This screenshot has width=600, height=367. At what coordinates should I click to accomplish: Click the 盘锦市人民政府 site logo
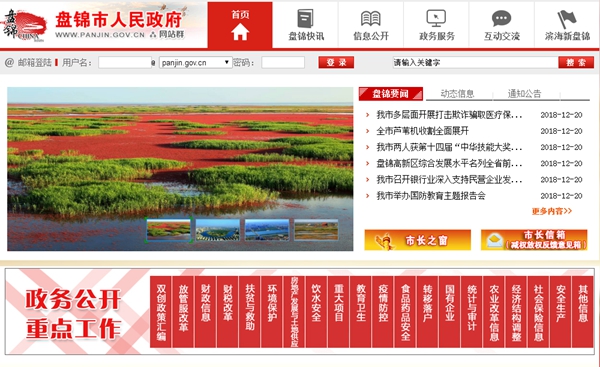coord(93,24)
